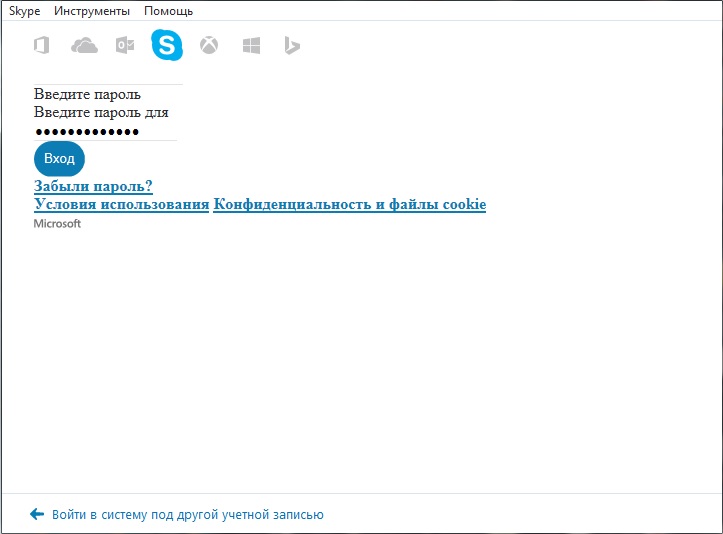Open Конфиденциальность и файлы cookie link
Viewport: 723px width, 534px height.
tap(350, 204)
